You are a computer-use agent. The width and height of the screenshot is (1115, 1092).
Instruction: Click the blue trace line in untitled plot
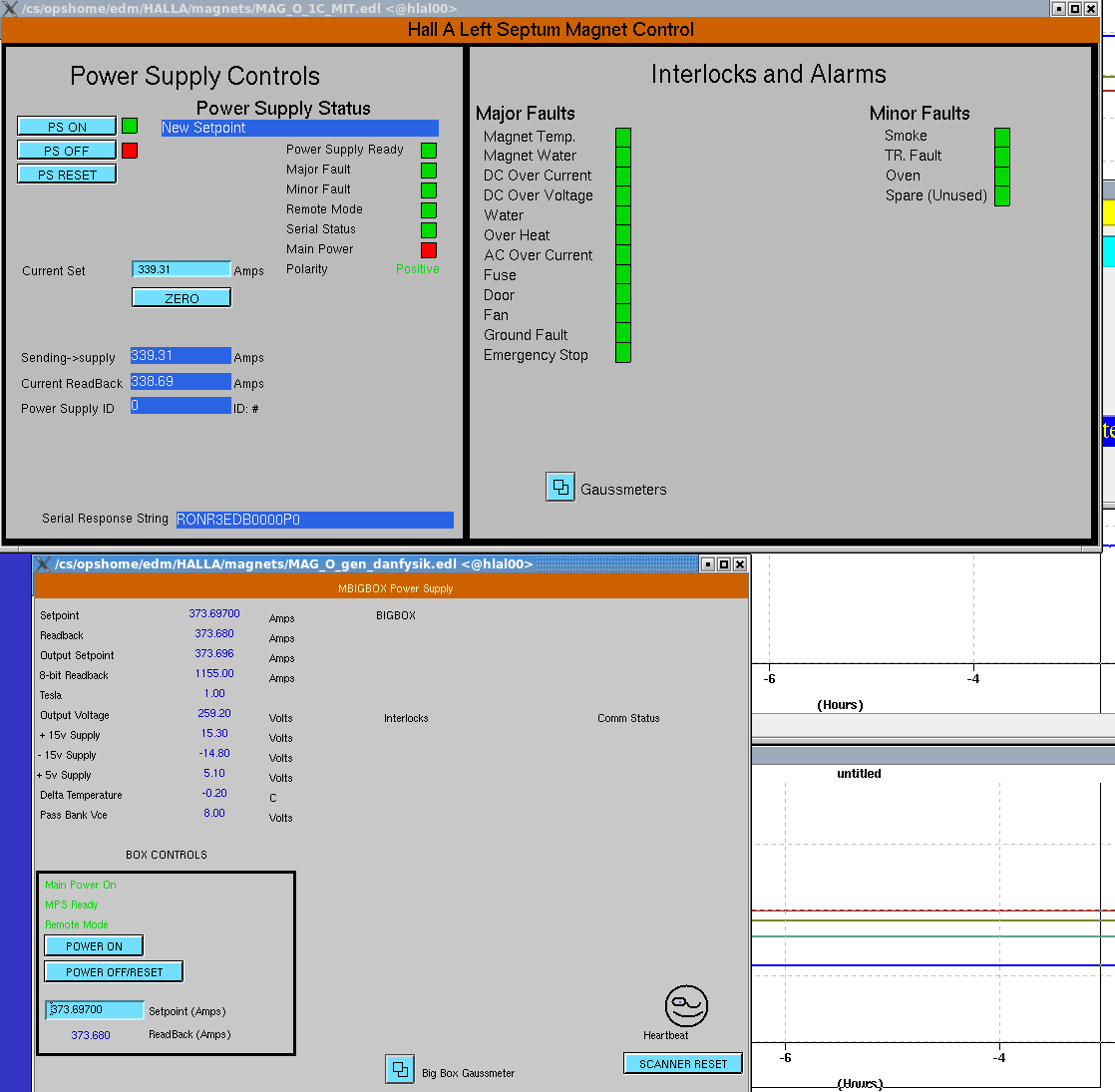pyautogui.click(x=931, y=965)
